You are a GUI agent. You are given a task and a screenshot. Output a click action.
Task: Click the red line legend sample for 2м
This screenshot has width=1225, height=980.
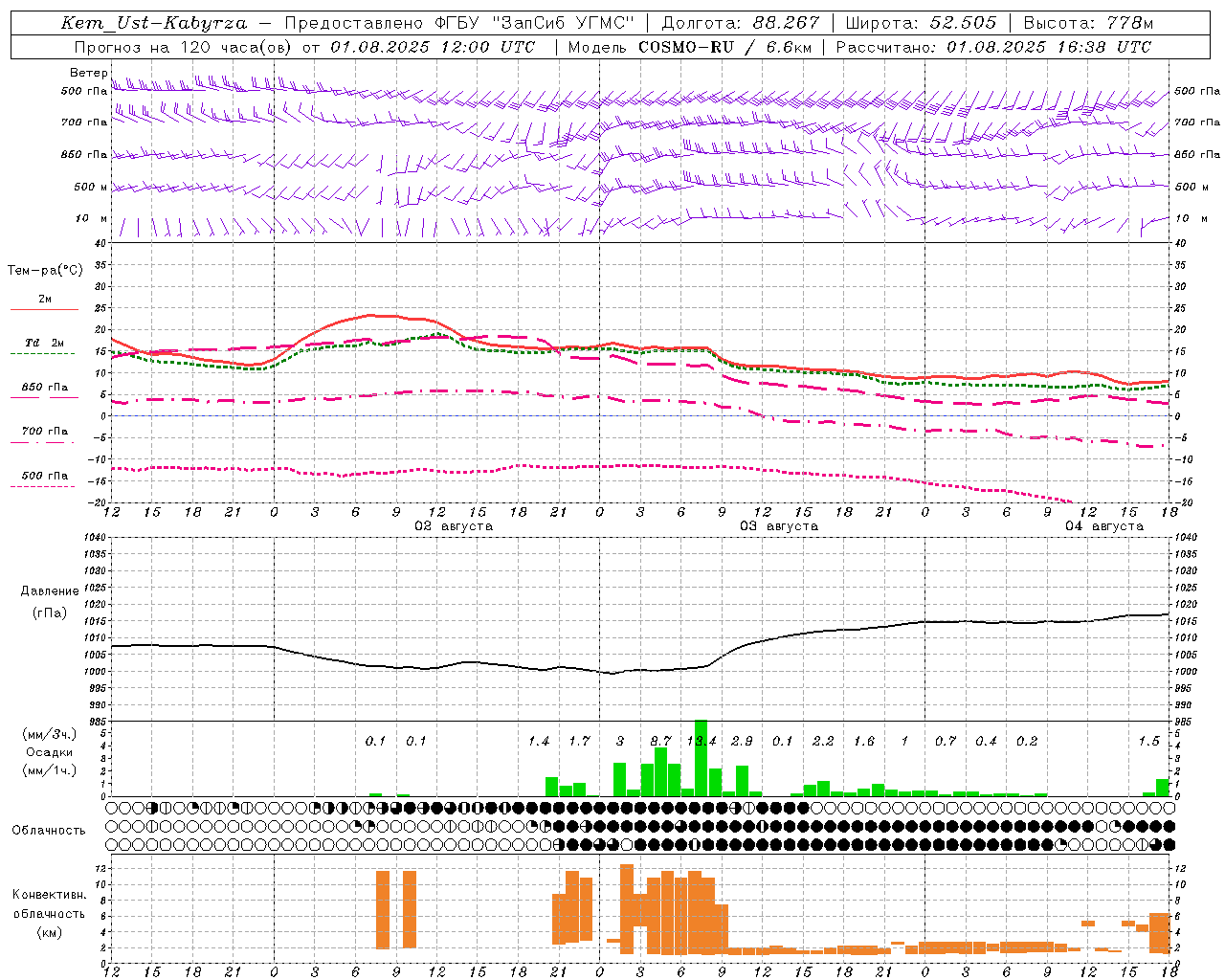[44, 309]
